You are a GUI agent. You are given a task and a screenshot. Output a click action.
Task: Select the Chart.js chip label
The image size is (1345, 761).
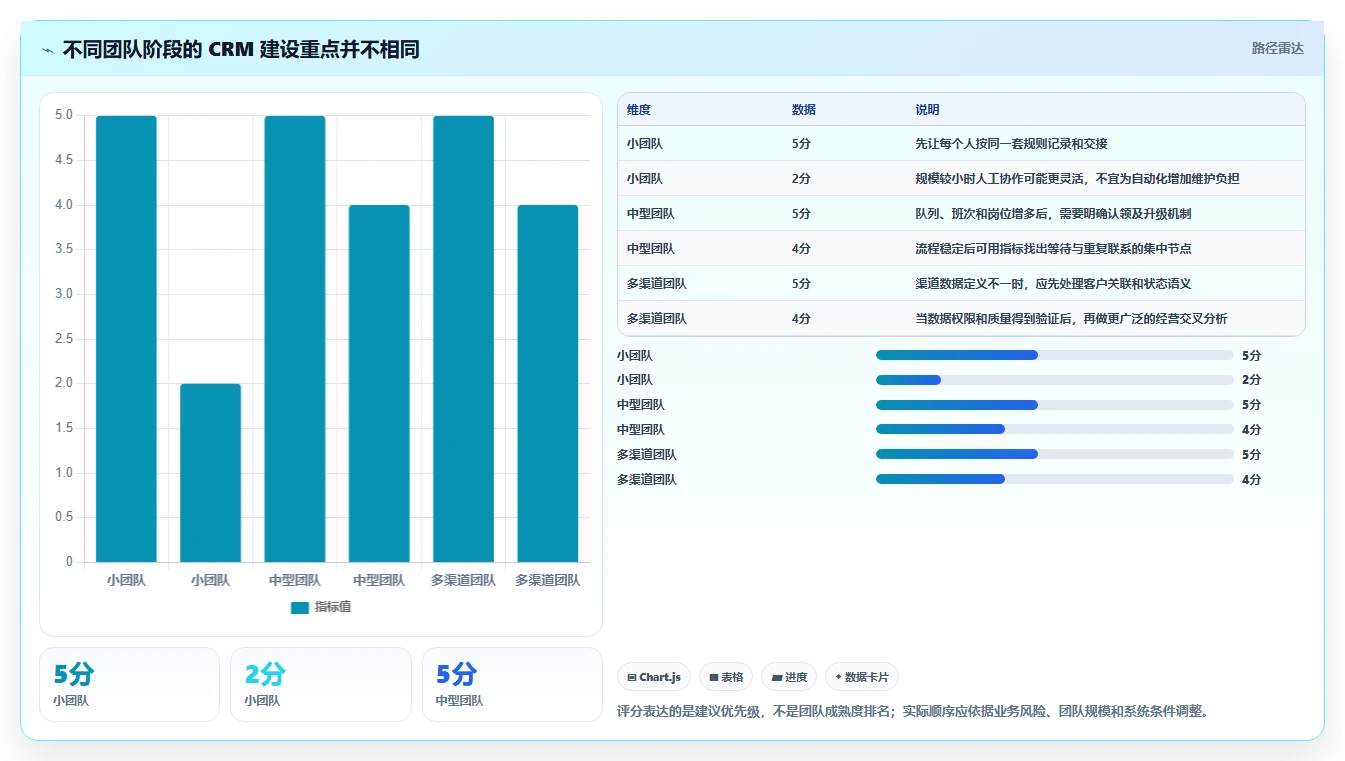660,677
